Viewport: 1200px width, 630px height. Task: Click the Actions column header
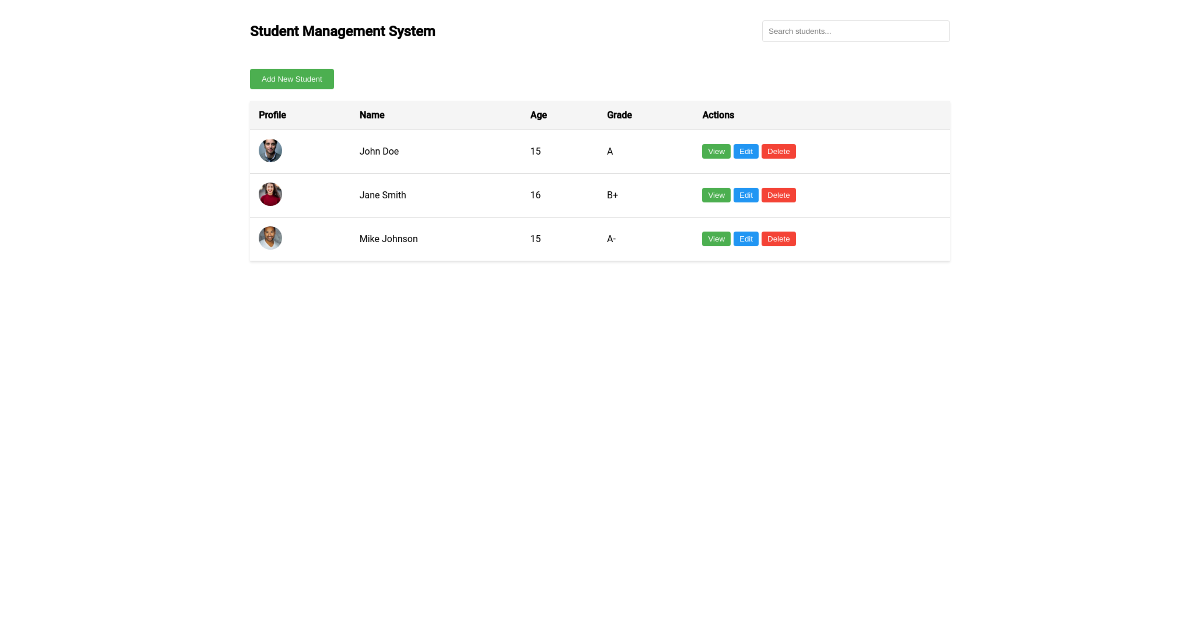(718, 115)
